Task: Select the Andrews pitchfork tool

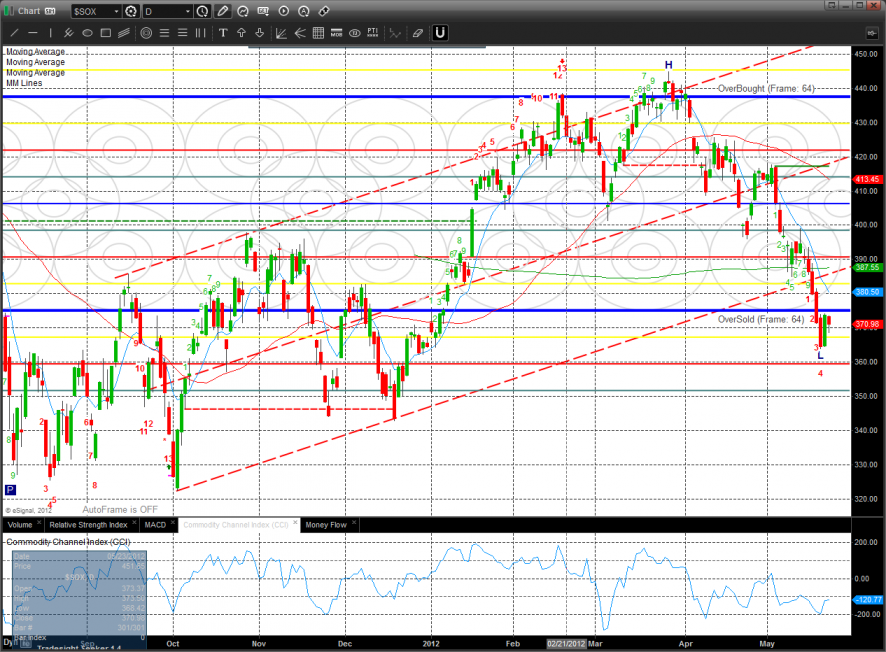Action: (x=68, y=33)
